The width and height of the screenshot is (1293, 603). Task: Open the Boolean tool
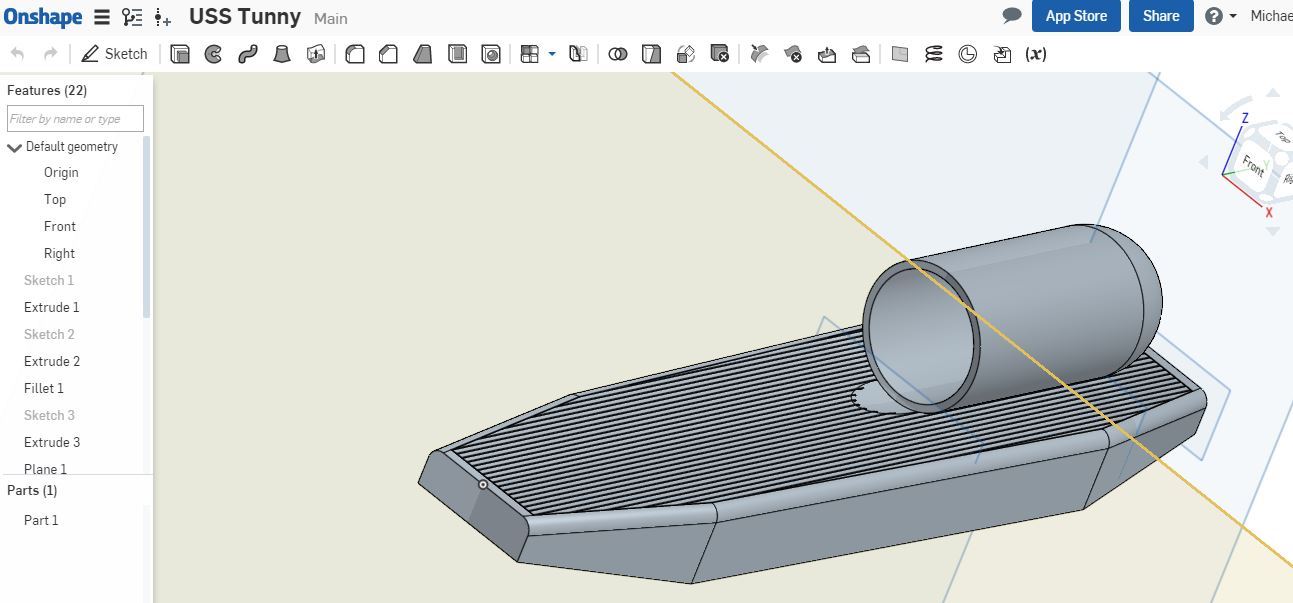coord(618,54)
